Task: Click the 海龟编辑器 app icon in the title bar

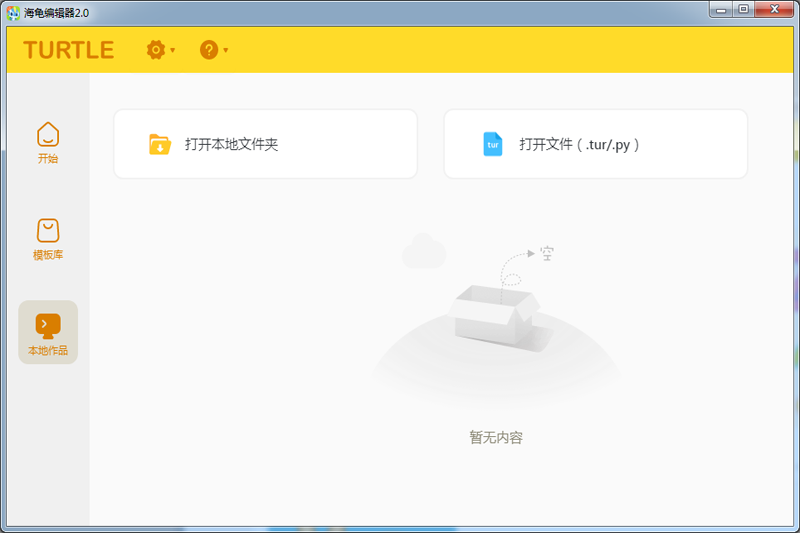Action: tap(13, 11)
